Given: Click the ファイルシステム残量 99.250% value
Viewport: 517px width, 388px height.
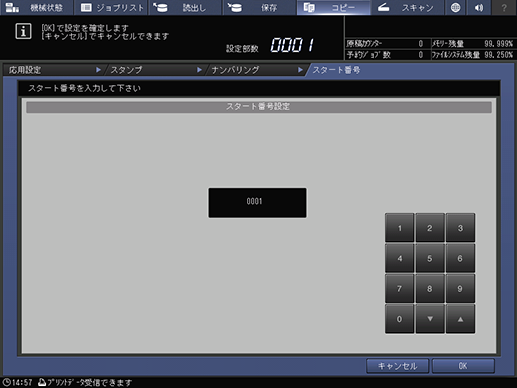Looking at the screenshot, I should (498, 55).
